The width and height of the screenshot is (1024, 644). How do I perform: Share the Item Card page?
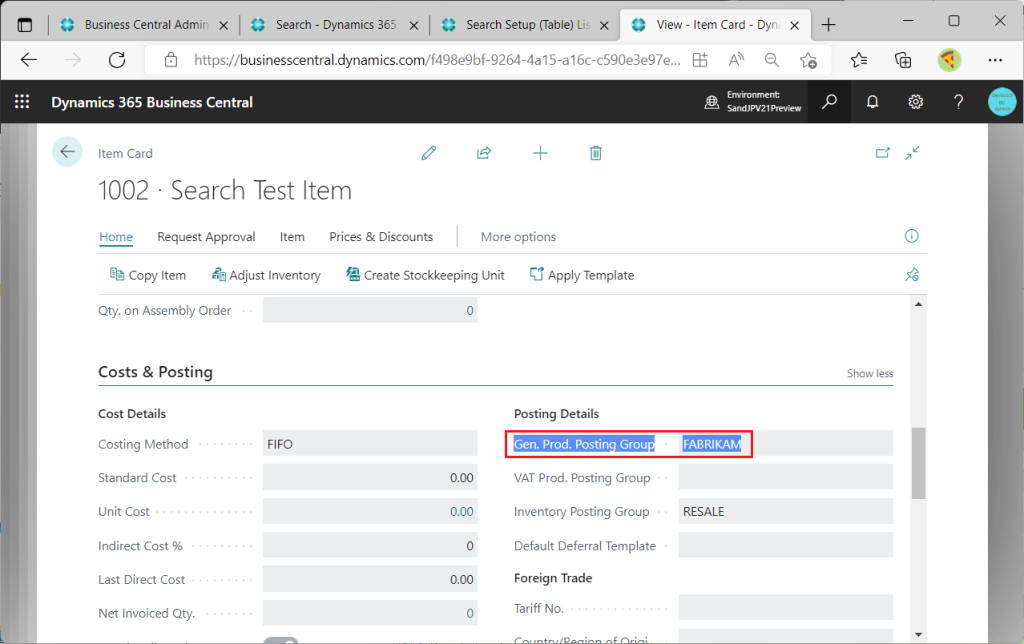tap(484, 153)
